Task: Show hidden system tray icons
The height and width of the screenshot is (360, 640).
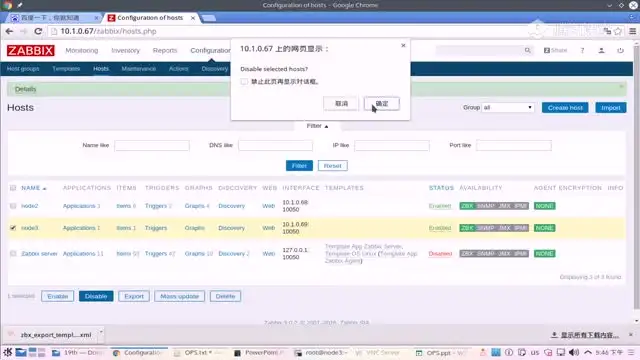Action: point(588,352)
